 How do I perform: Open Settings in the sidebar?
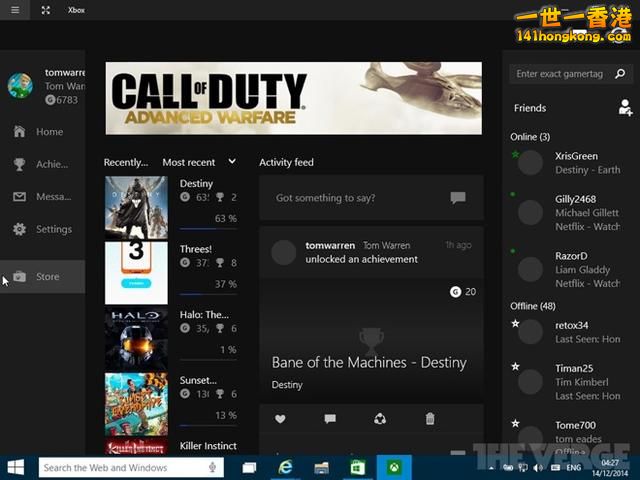tap(42, 229)
